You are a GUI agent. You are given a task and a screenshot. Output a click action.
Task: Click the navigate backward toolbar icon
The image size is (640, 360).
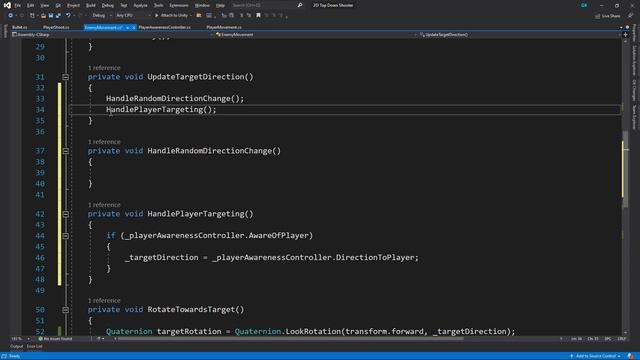click(x=11, y=16)
